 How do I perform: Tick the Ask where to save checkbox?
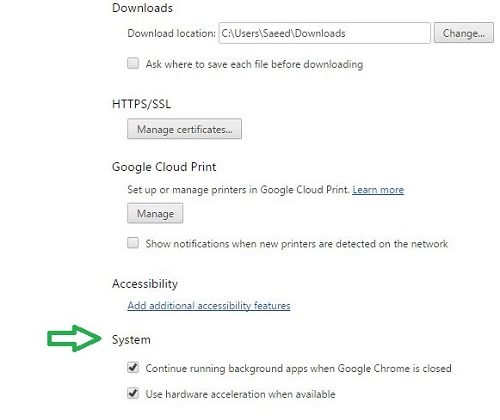pos(133,63)
